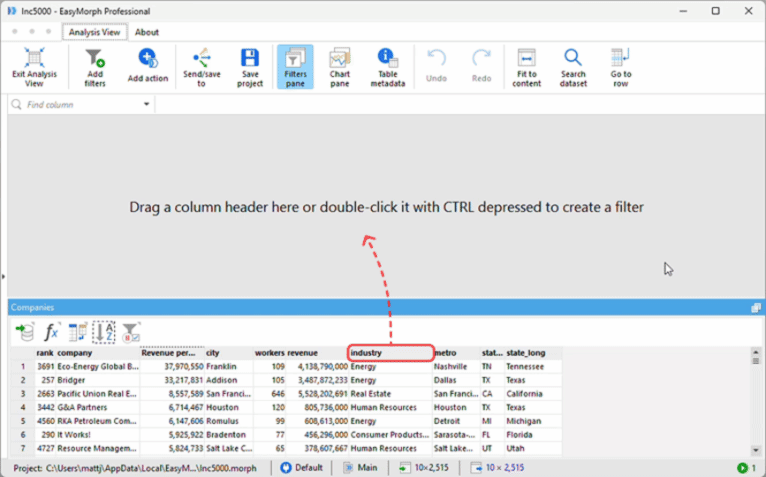Click the Eco-Energy Global B... company cell
The height and width of the screenshot is (477, 766).
[98, 367]
